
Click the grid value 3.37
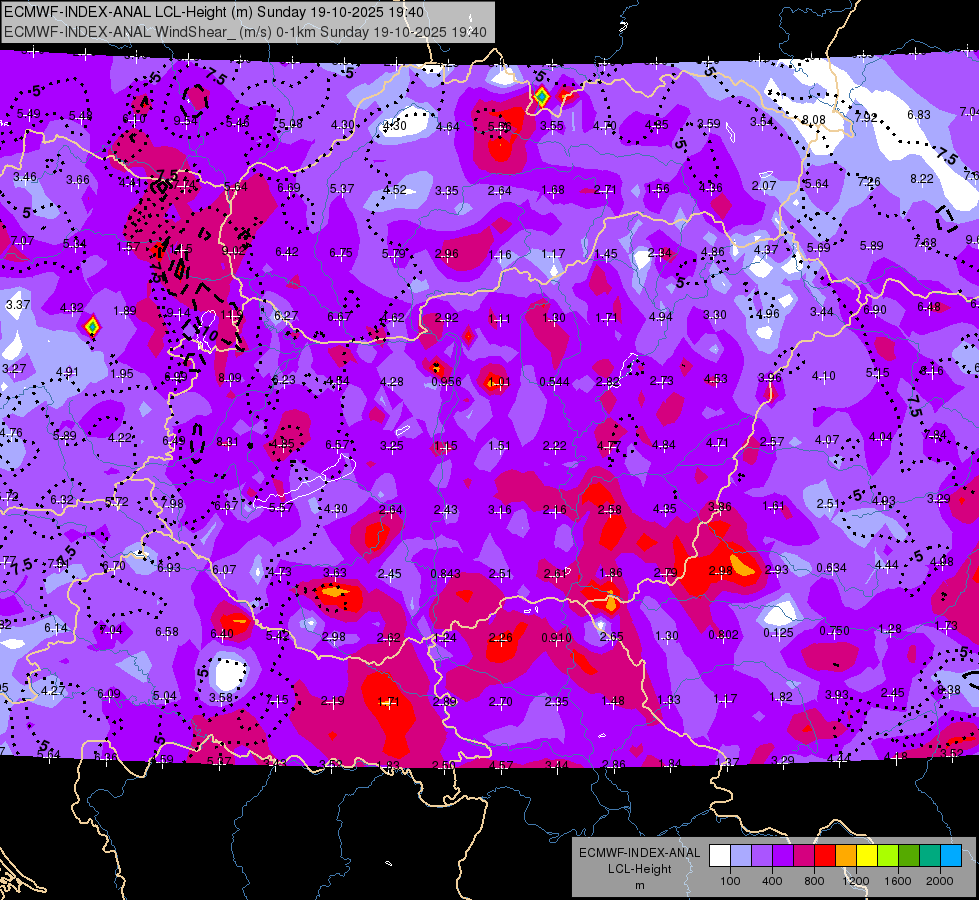[17, 305]
